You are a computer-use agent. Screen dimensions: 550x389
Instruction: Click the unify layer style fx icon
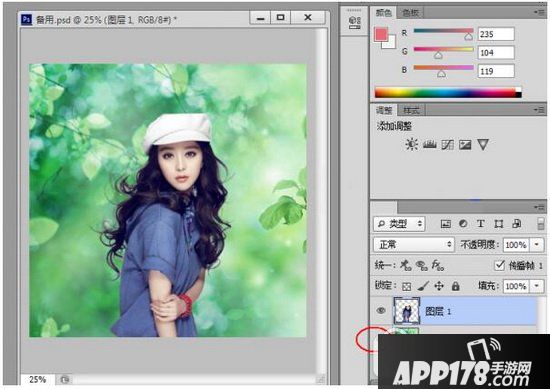438,266
